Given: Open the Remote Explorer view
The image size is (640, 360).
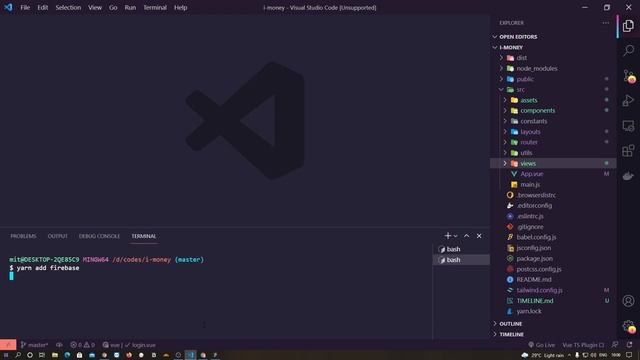Looking at the screenshot, I should click(628, 126).
